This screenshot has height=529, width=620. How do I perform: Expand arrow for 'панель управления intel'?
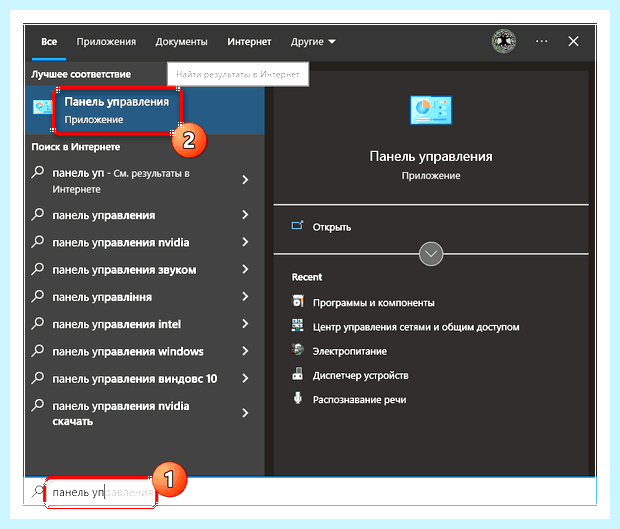pos(245,324)
